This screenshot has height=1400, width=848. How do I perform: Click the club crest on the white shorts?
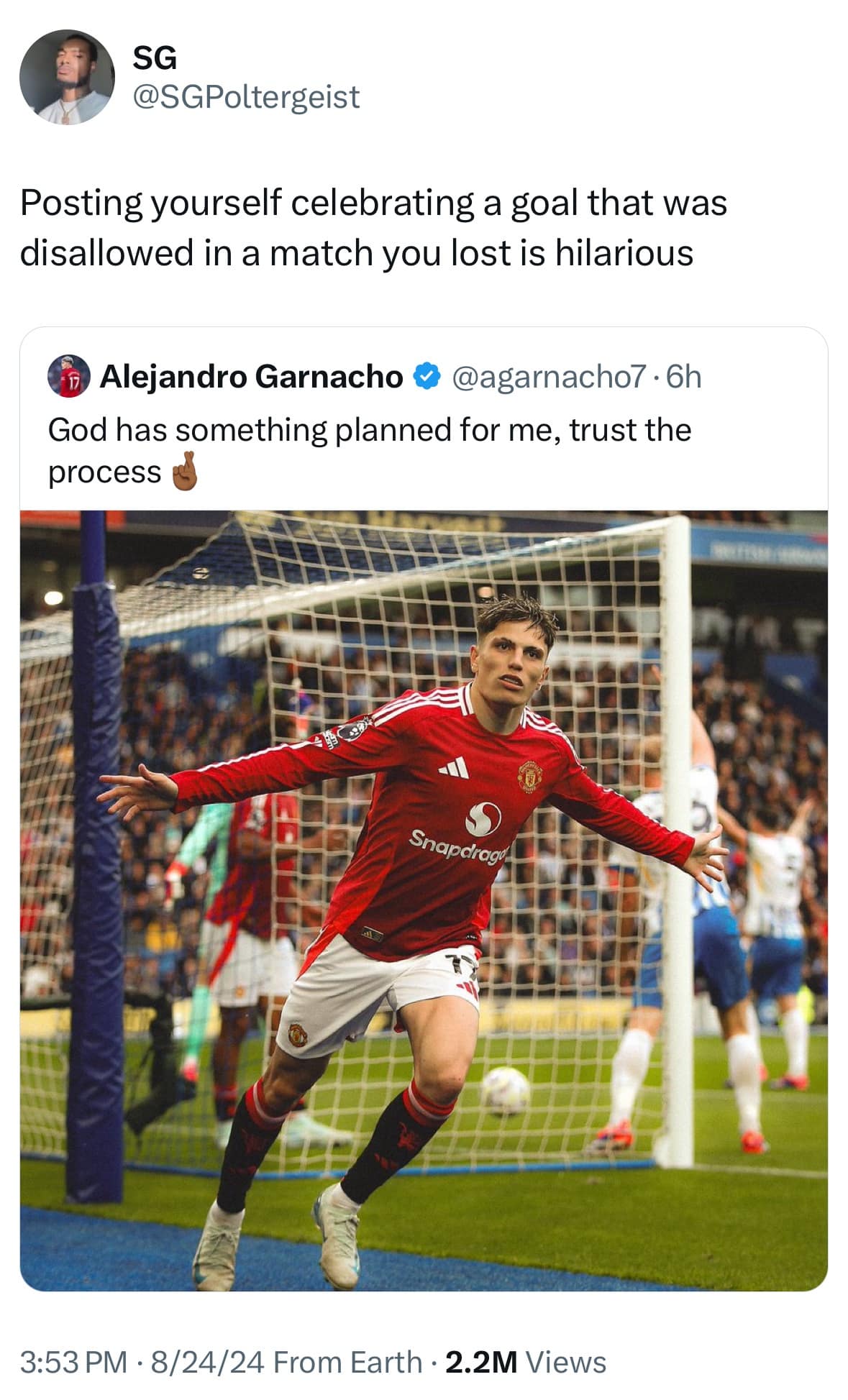298,1034
